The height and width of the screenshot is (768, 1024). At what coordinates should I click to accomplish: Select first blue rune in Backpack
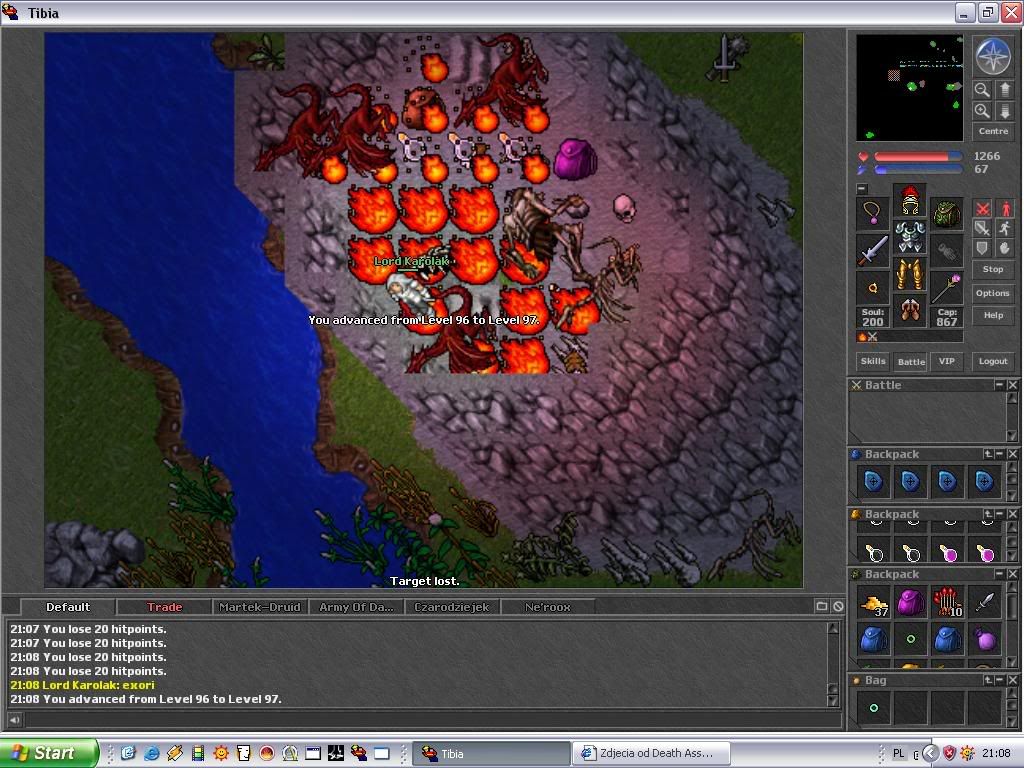[873, 482]
